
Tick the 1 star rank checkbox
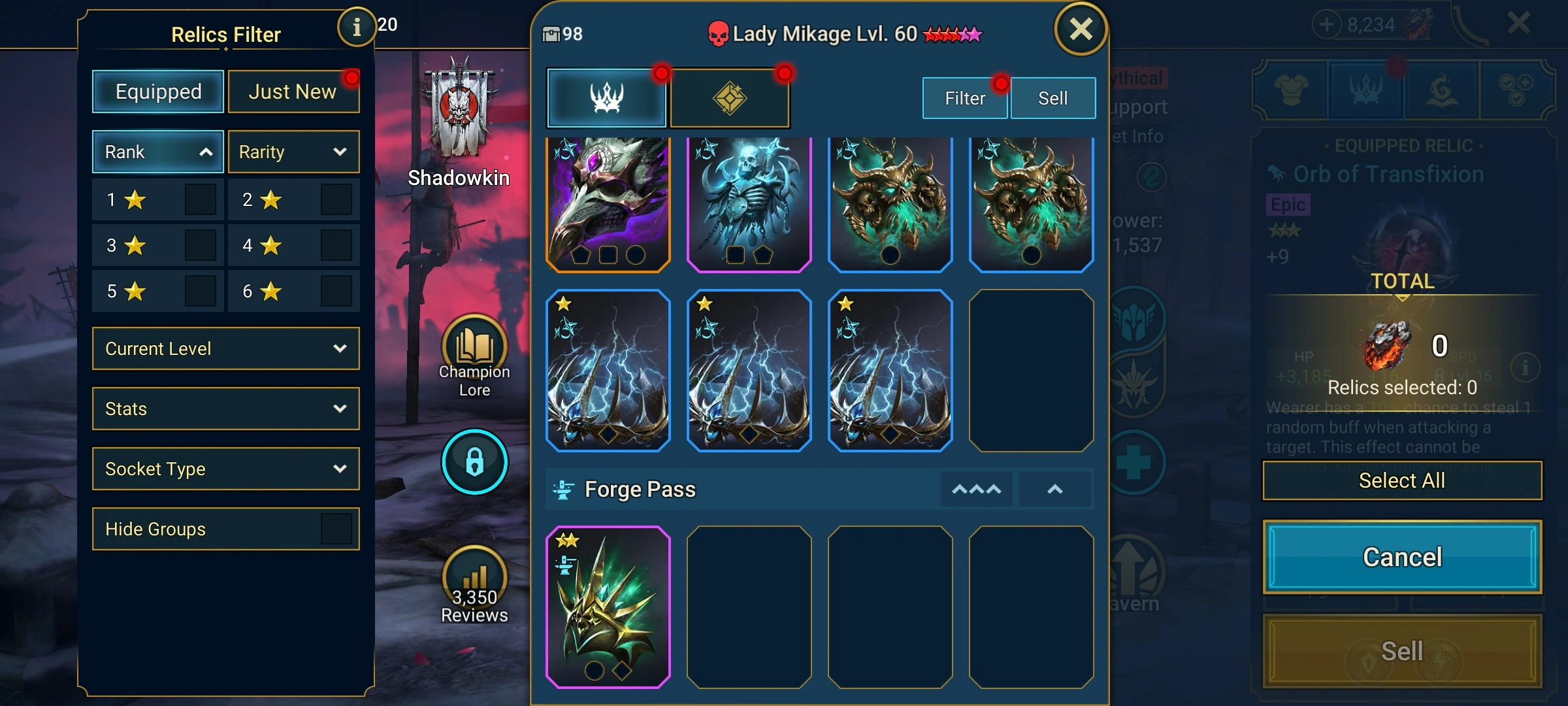point(200,199)
